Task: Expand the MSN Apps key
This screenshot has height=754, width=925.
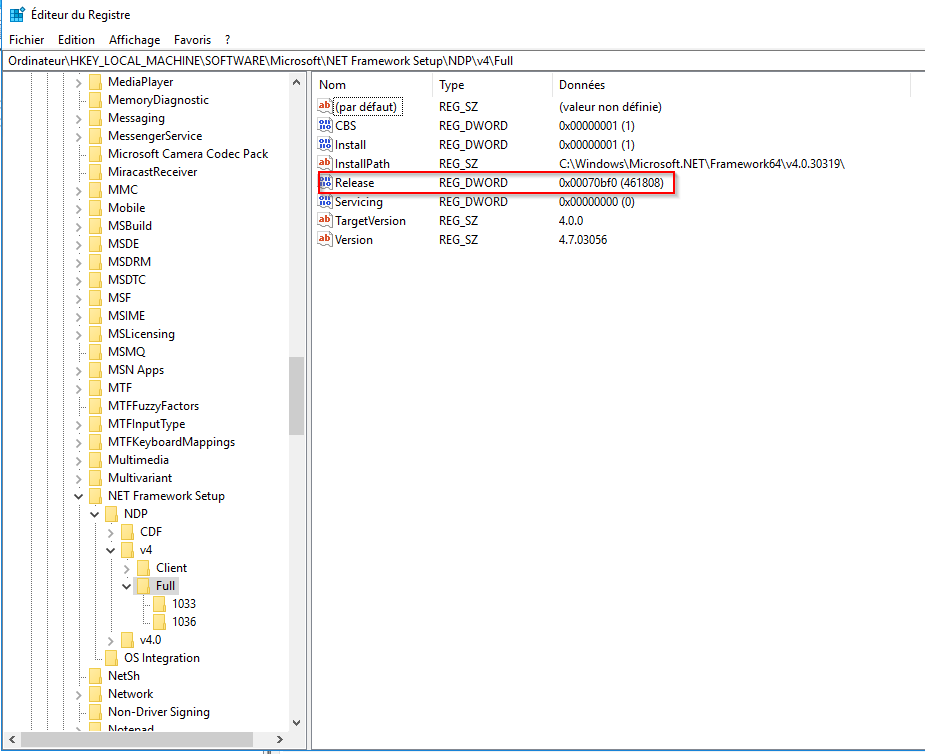Action: click(78, 371)
